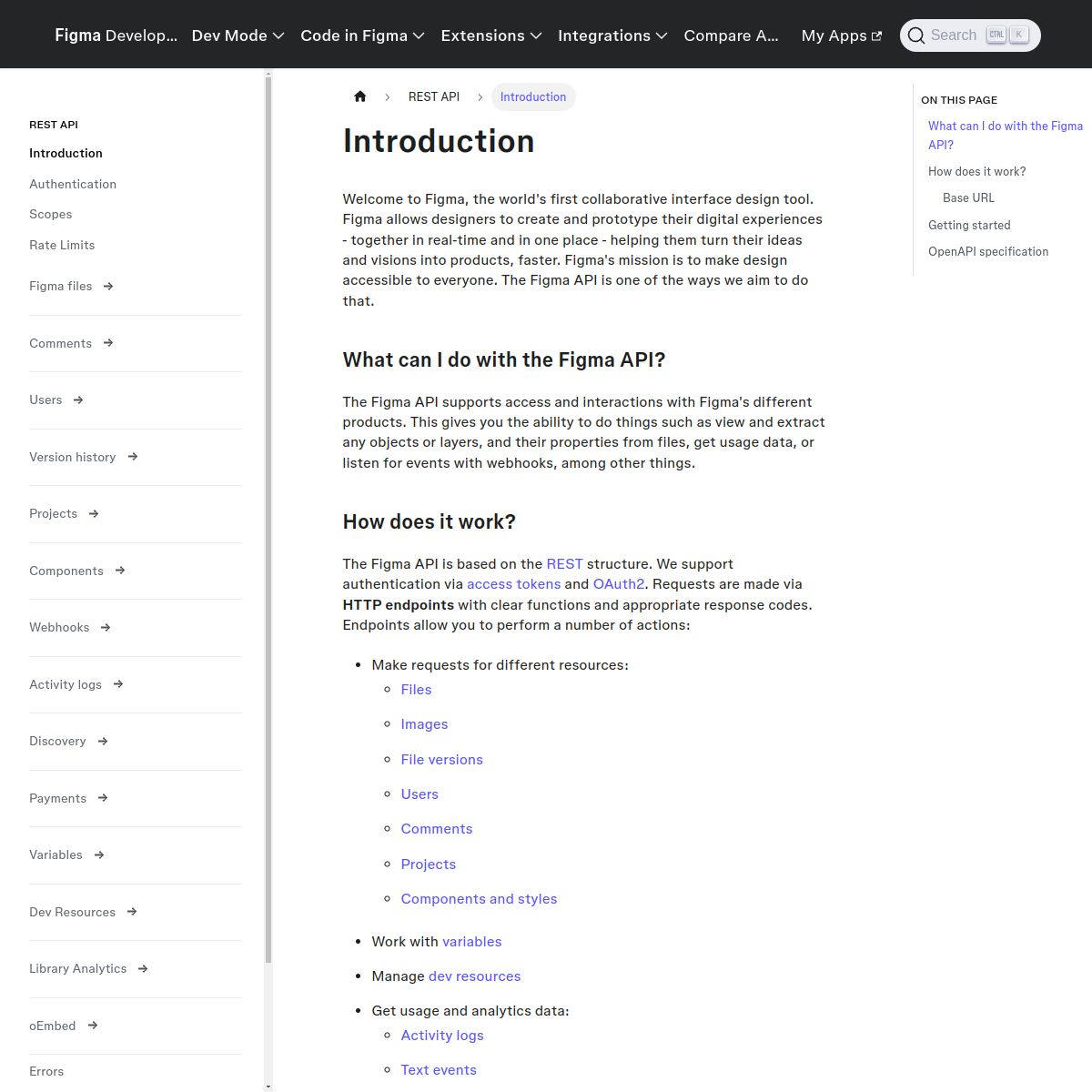Follow the Components and styles link
This screenshot has width=1092, height=1092.
click(479, 899)
